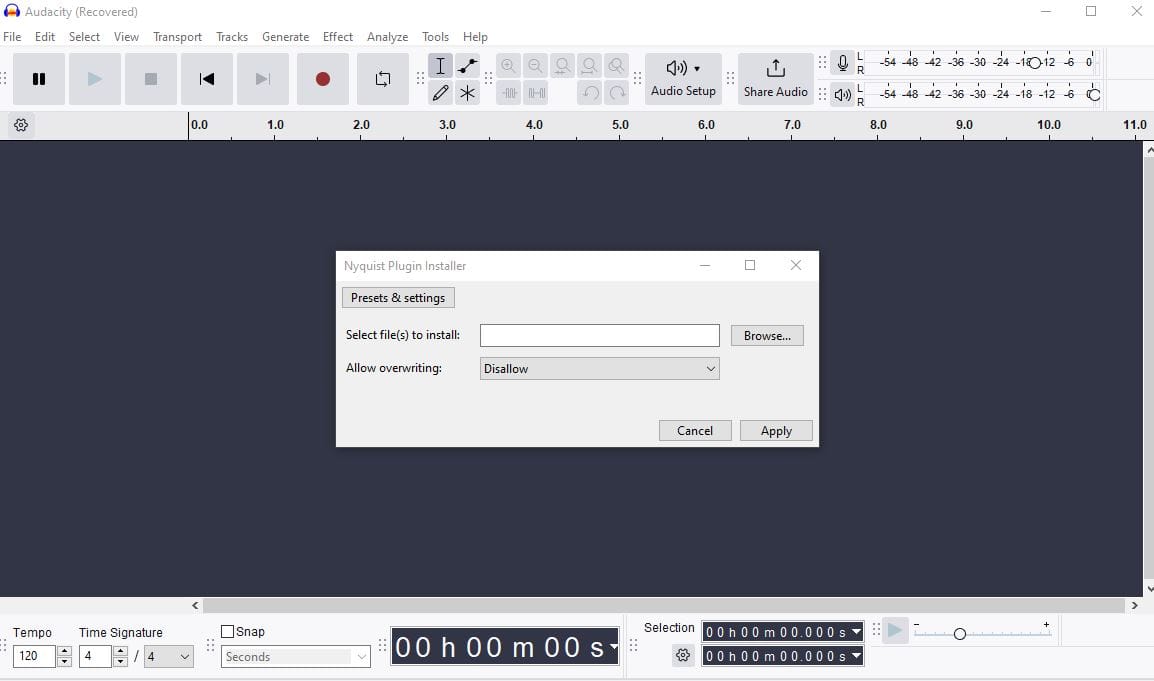The height and width of the screenshot is (681, 1154).
Task: Begin recording with the Record button
Action: click(x=322, y=79)
